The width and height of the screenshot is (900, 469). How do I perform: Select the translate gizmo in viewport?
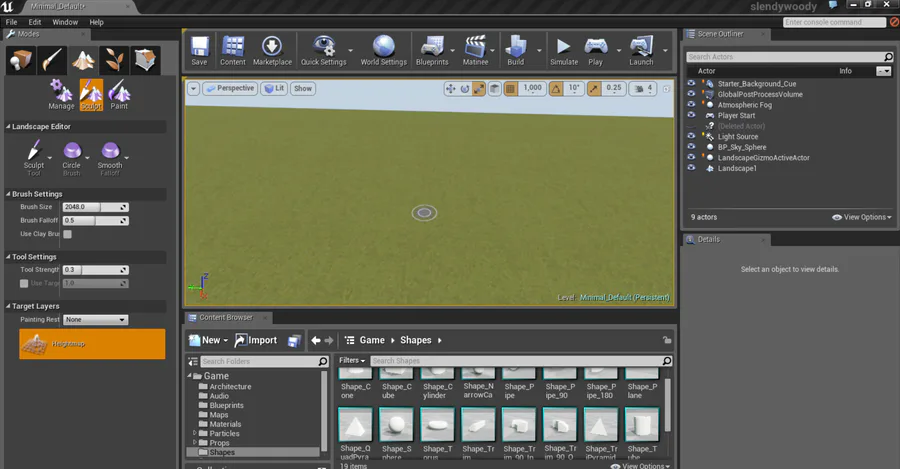[x=451, y=88]
